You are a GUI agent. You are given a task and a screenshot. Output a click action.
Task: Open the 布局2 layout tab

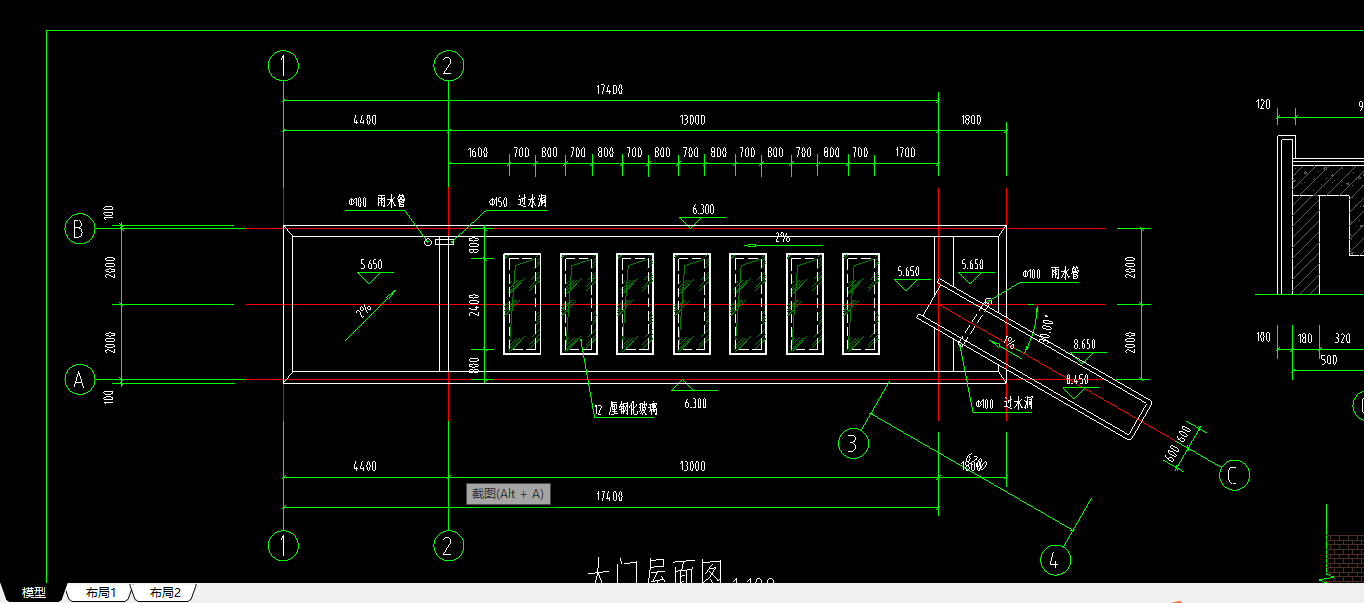click(165, 593)
